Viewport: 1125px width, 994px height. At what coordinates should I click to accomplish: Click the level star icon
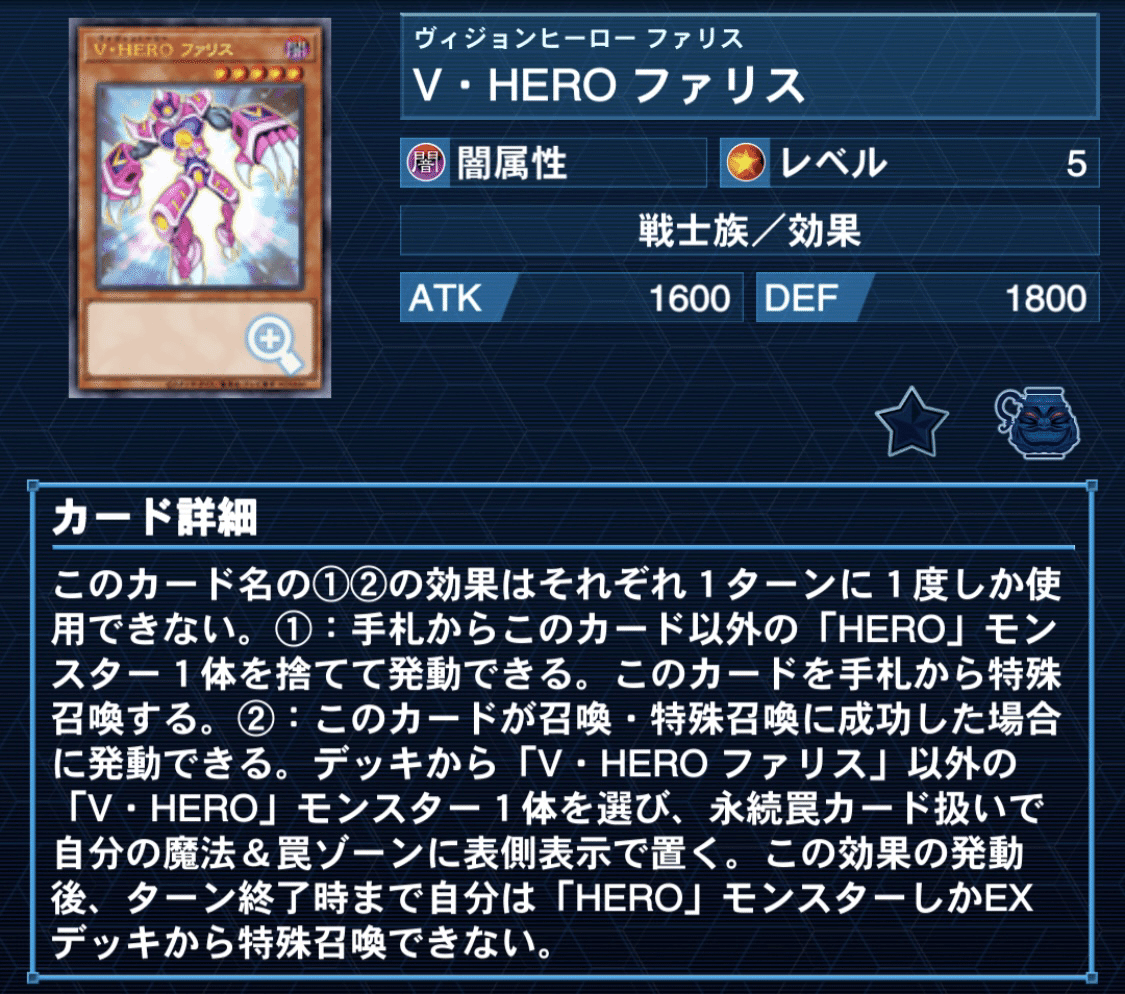745,163
